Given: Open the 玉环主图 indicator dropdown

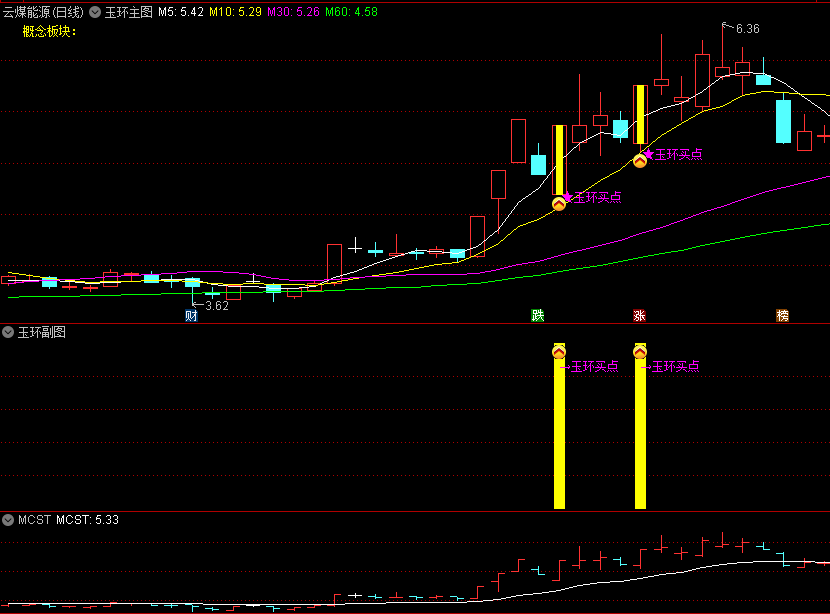Looking at the screenshot, I should click(x=95, y=12).
